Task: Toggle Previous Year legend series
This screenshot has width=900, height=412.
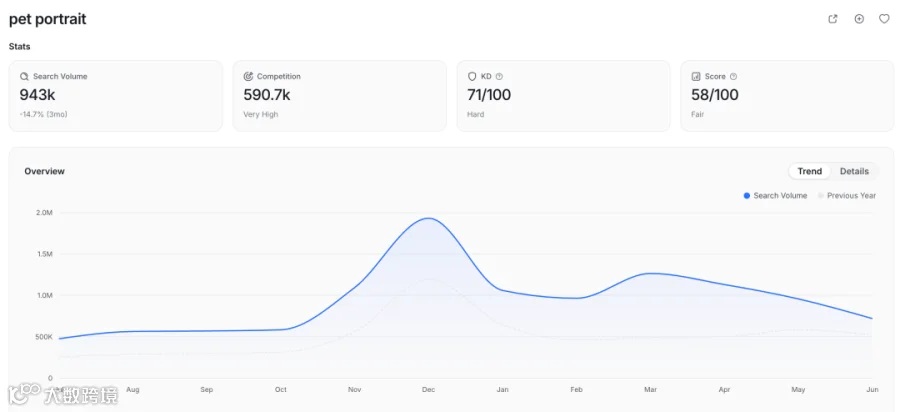Action: point(847,196)
